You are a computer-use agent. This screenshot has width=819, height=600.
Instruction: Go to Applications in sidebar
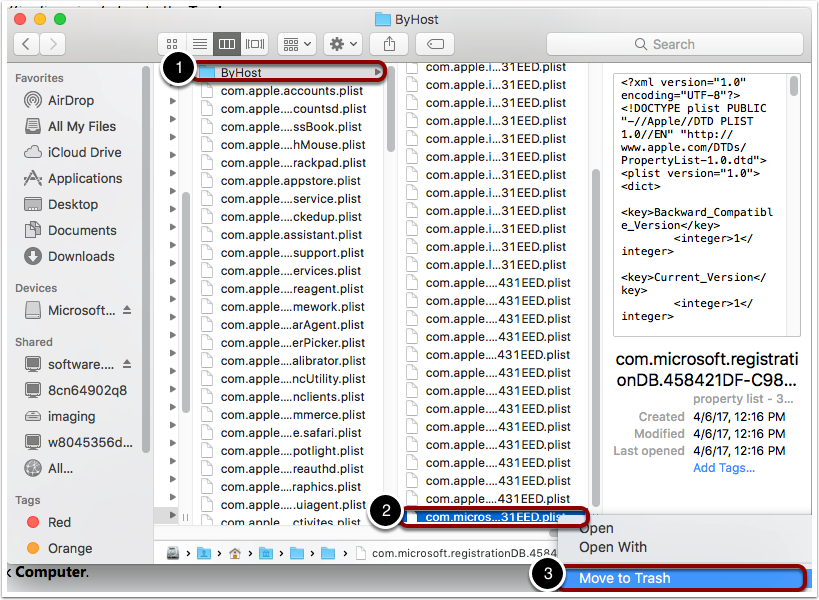85,179
